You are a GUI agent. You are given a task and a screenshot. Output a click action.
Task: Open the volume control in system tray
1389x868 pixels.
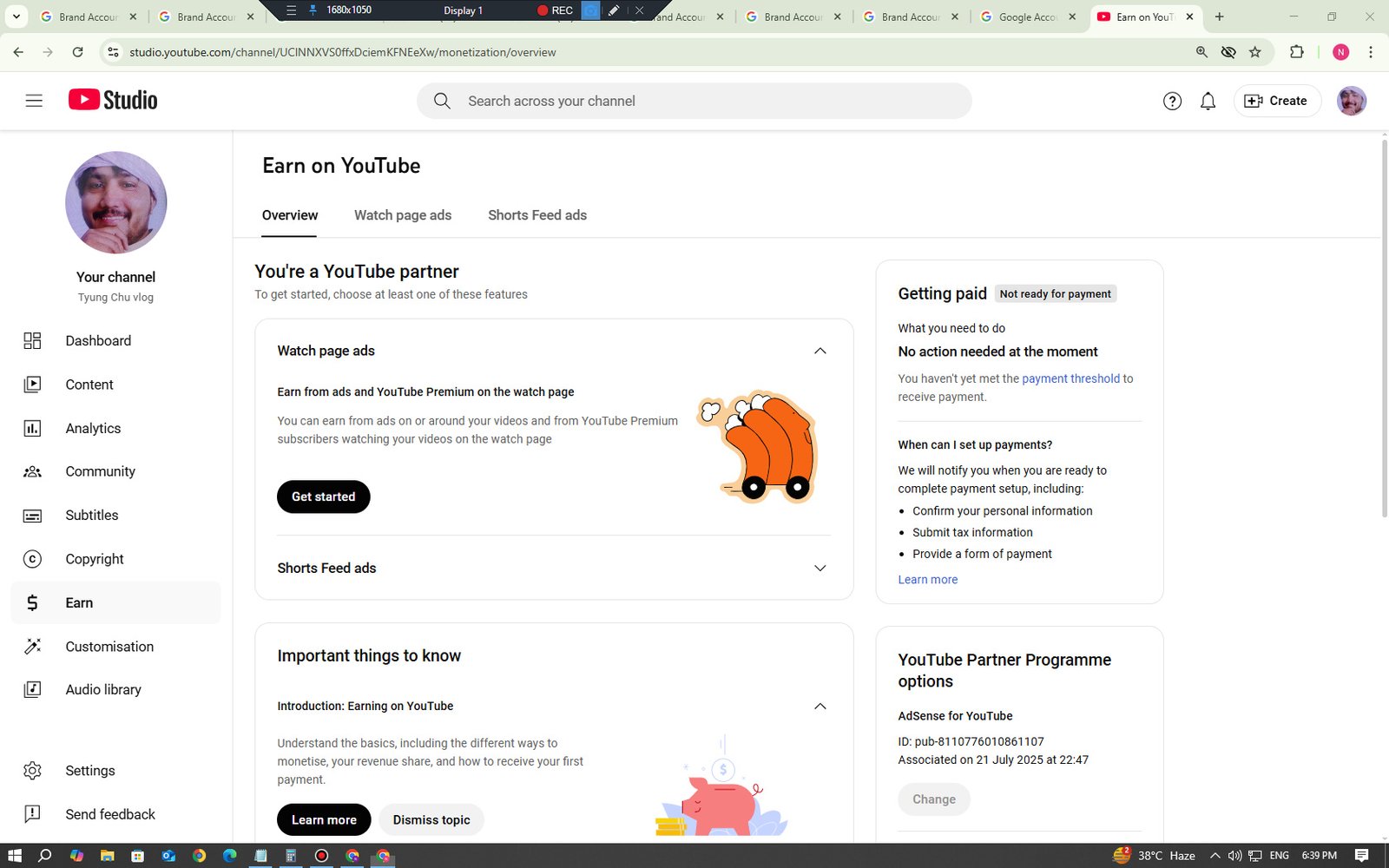tap(1234, 856)
